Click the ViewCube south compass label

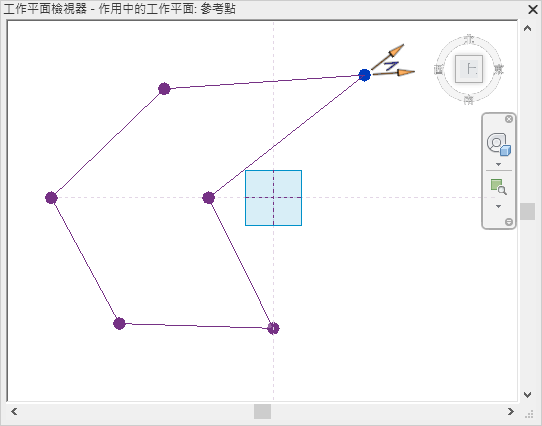469,100
